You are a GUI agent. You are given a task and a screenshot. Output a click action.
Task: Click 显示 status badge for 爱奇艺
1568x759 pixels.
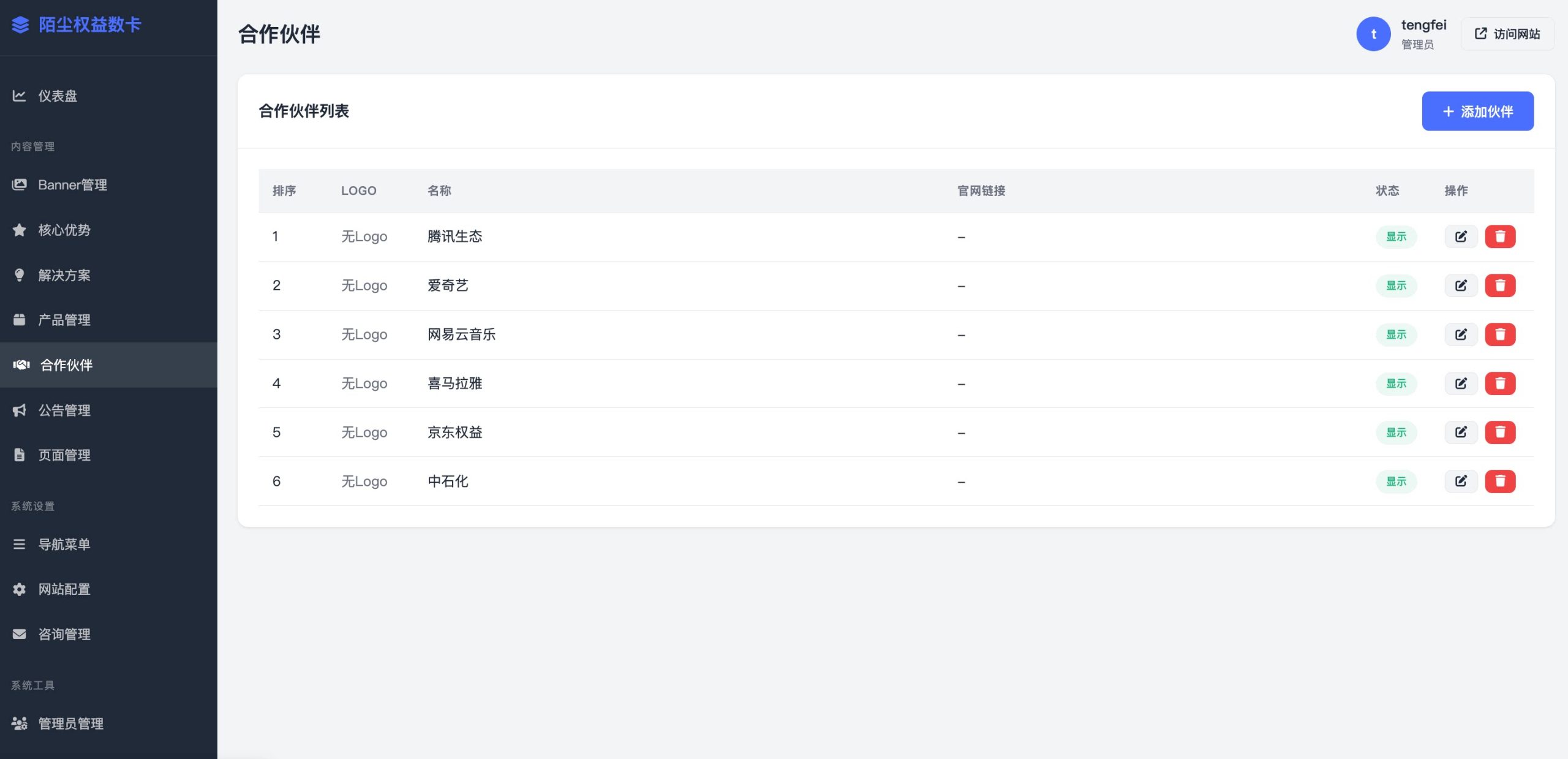coord(1396,285)
